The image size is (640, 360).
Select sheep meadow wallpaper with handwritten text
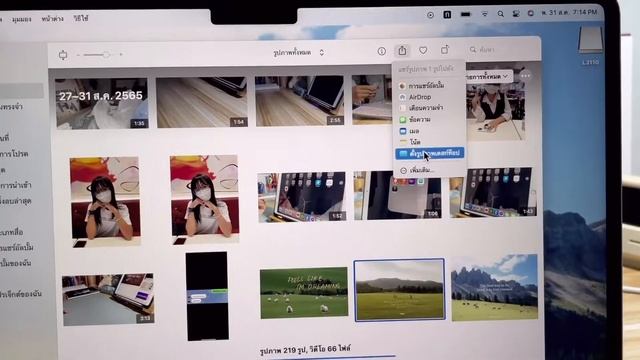coord(304,293)
